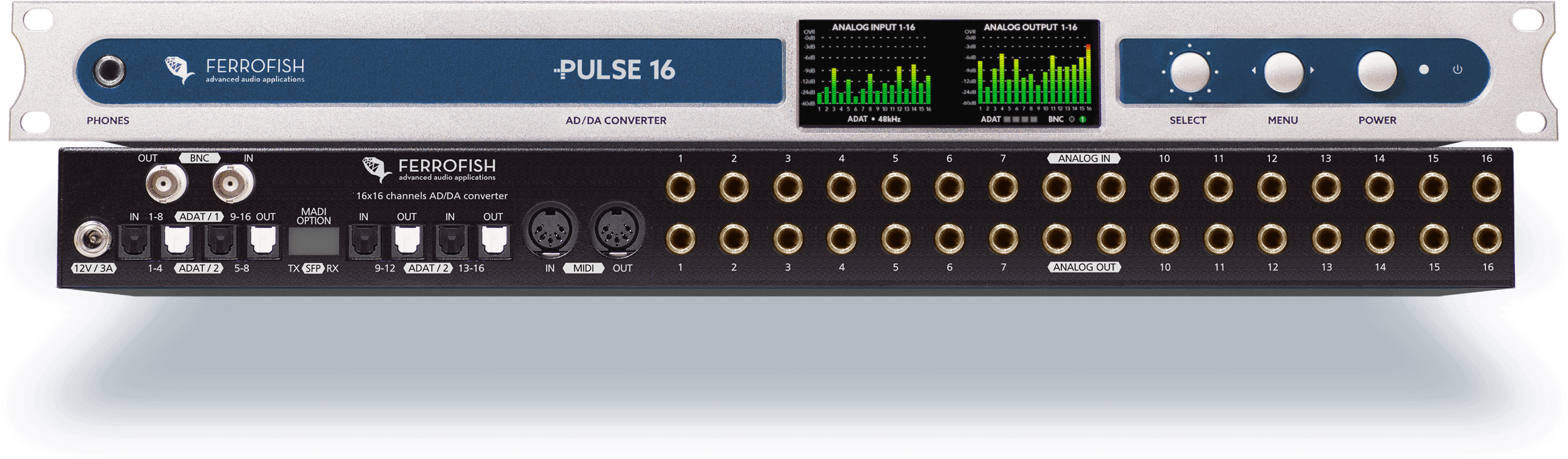Click the front panel PHONES jack

tap(110, 71)
